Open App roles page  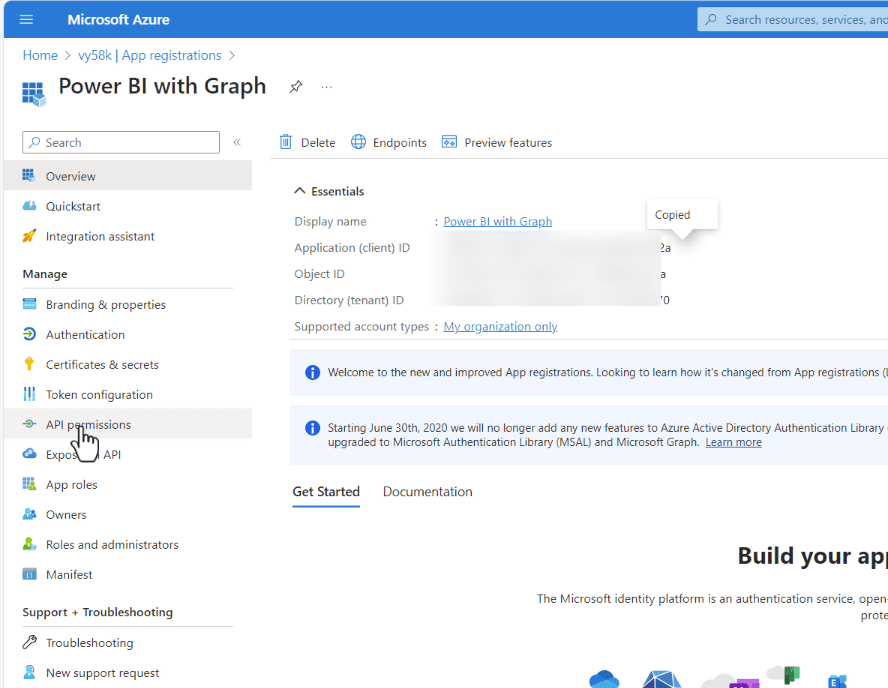coord(127,484)
